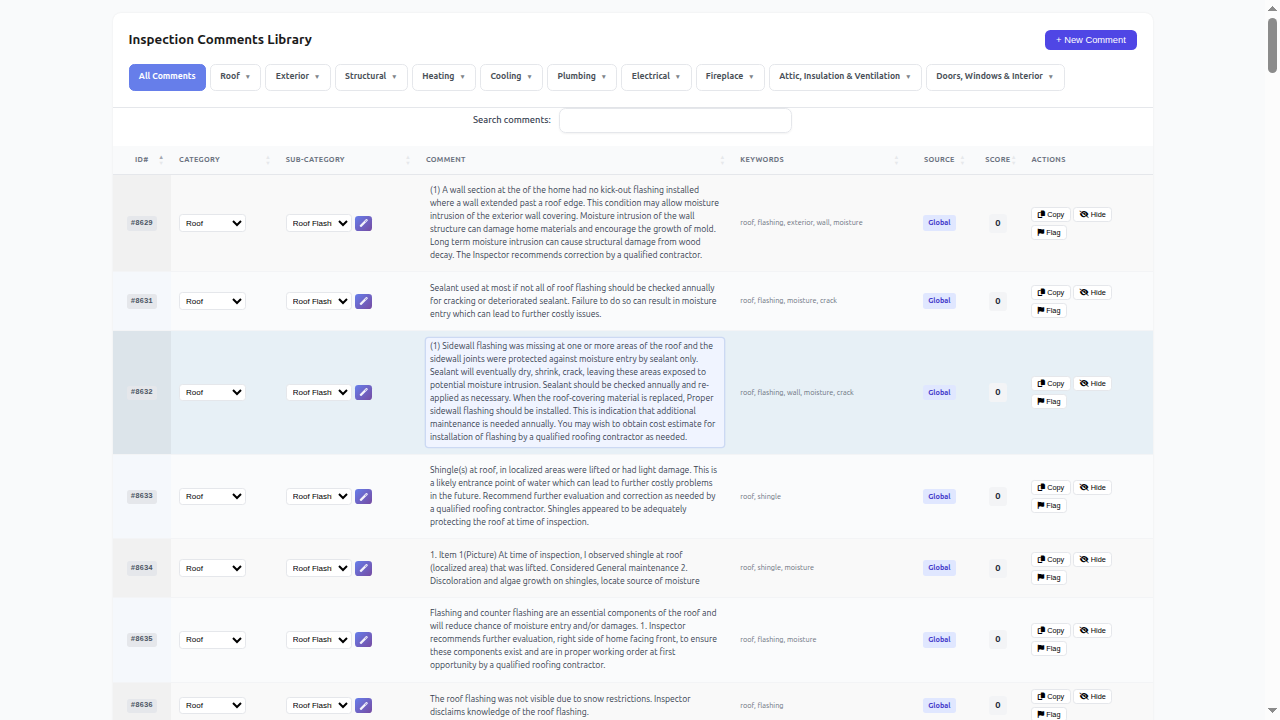The height and width of the screenshot is (720, 1280).
Task: Click the + New Comment button
Action: pos(1090,40)
